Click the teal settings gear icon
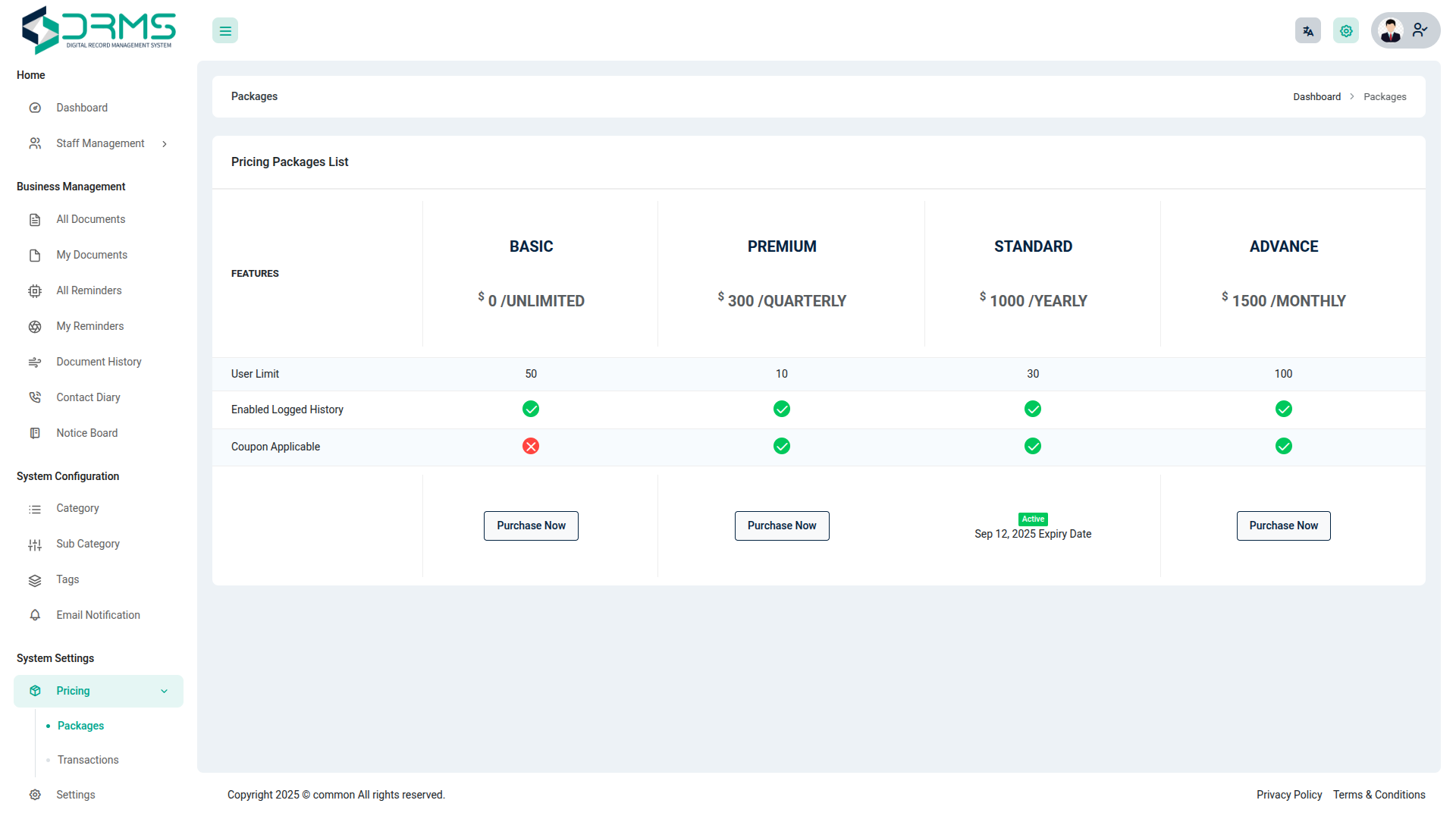Image resolution: width=1456 pixels, height=819 pixels. 1345,31
